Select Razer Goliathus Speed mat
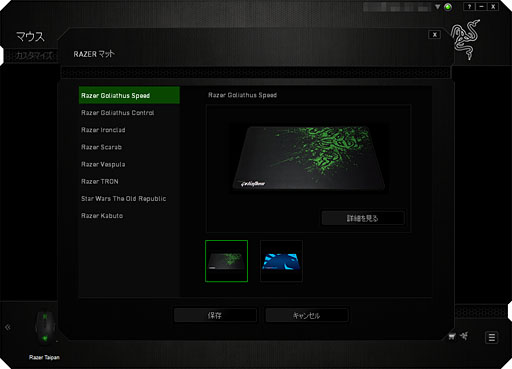The width and height of the screenshot is (512, 369). click(x=129, y=95)
